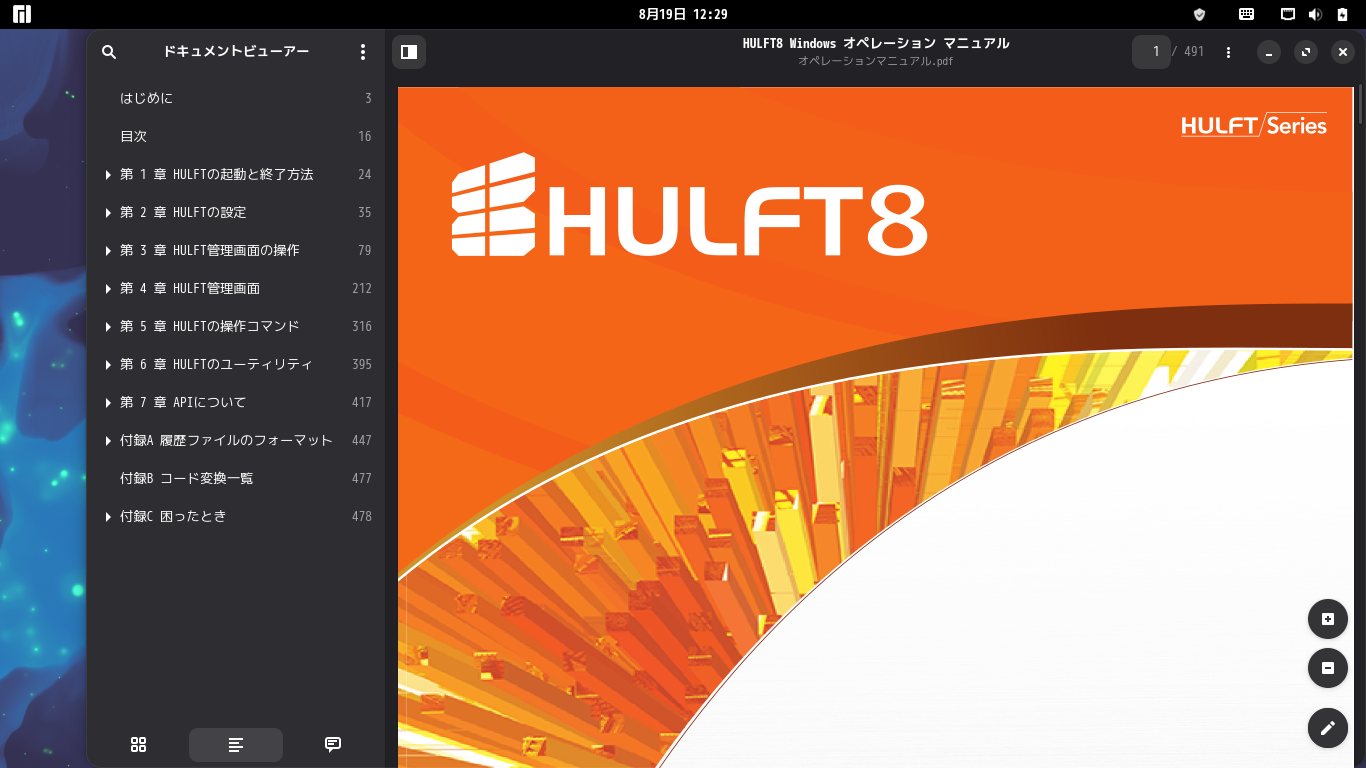The height and width of the screenshot is (768, 1366).
Task: Click page number 477 beside 付録B
Action: [x=361, y=478]
